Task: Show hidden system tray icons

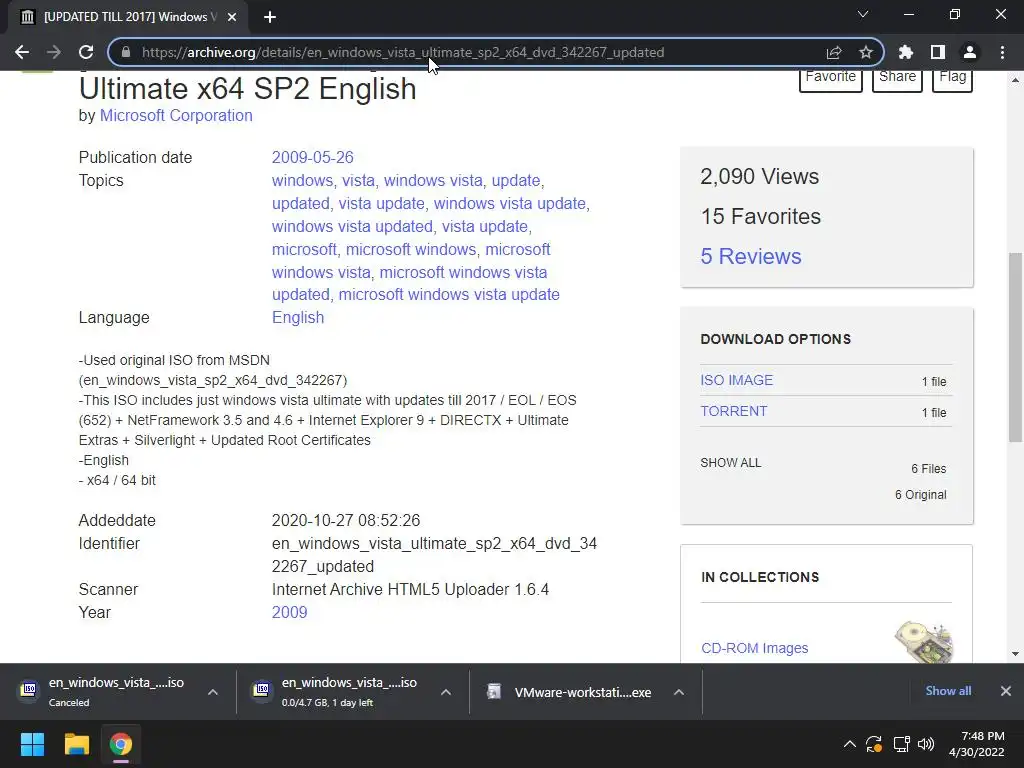Action: (x=850, y=744)
